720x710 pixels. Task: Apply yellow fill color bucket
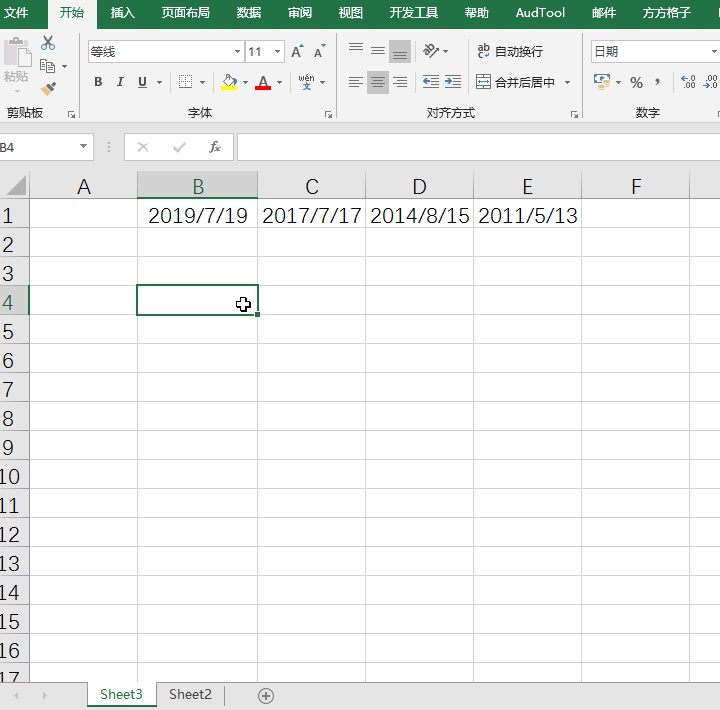tap(229, 82)
